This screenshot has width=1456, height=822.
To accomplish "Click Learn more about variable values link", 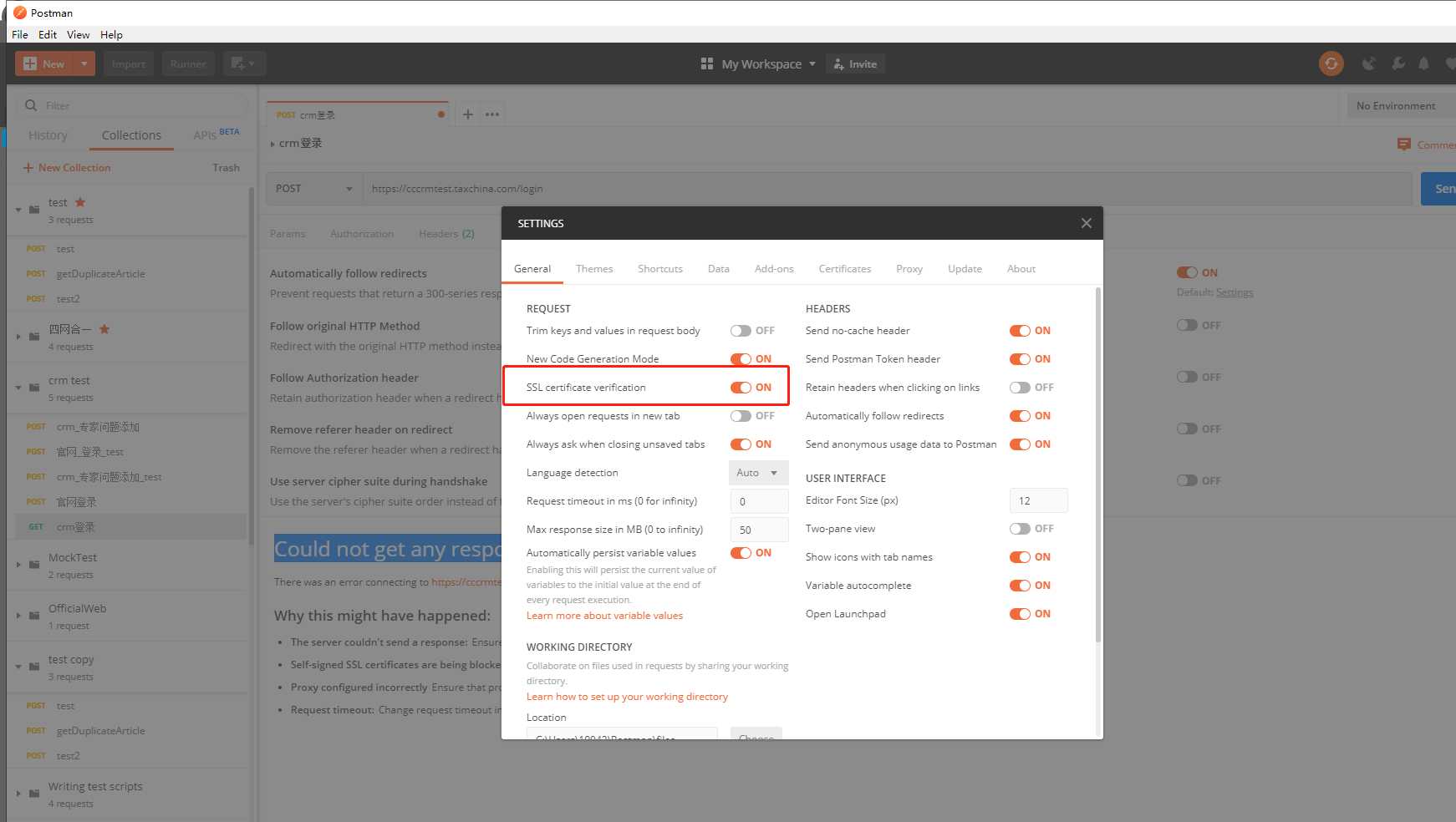I will click(604, 616).
